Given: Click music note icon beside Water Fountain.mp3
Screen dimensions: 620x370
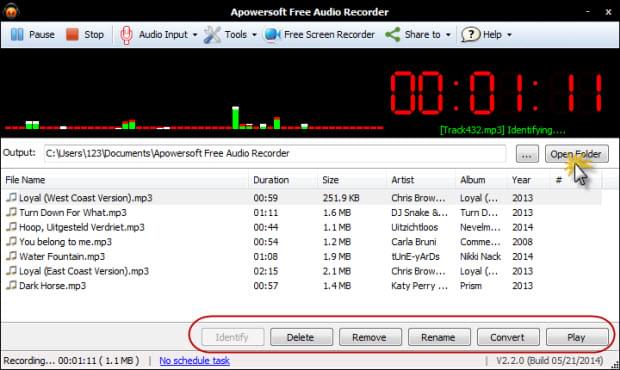Looking at the screenshot, I should click(x=11, y=256).
